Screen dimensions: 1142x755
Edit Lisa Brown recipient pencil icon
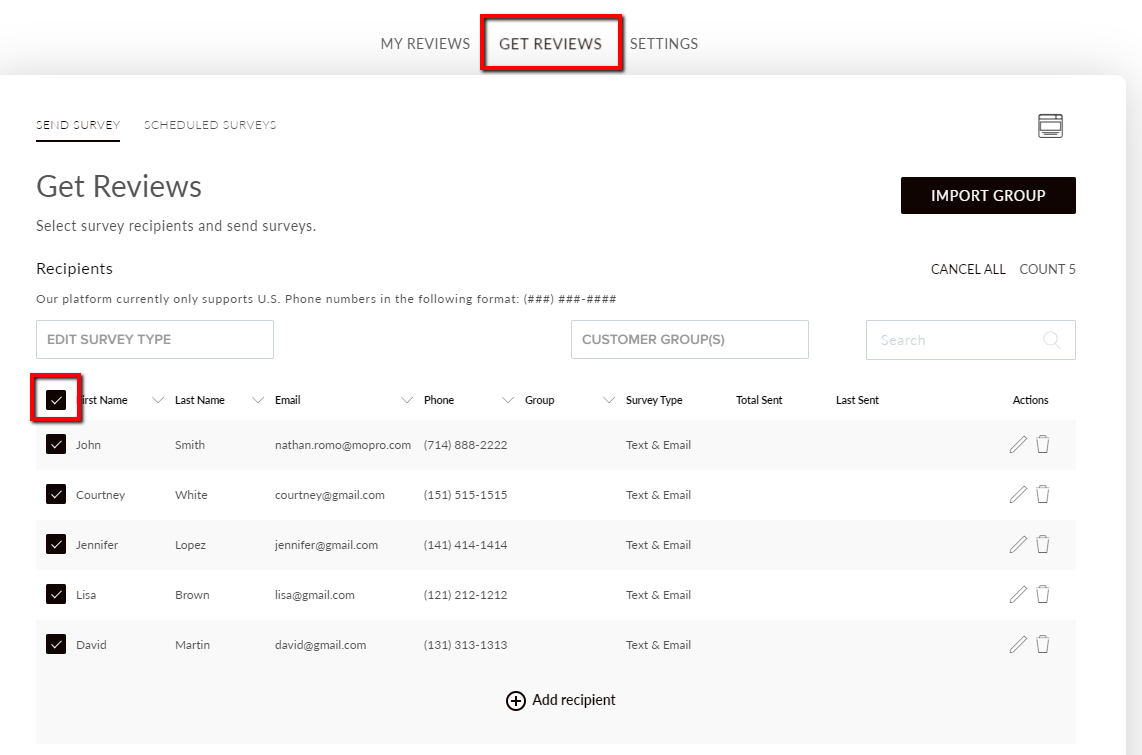coord(1018,594)
